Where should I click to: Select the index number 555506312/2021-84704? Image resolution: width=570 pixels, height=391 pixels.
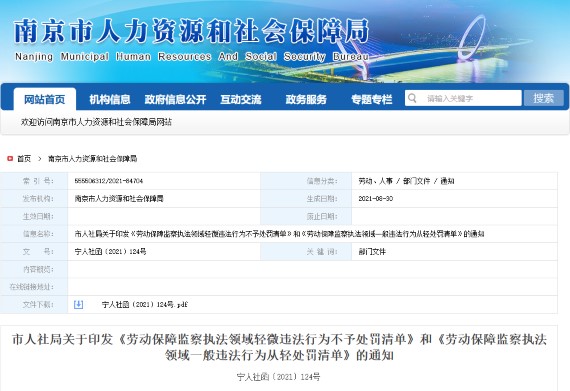109,181
